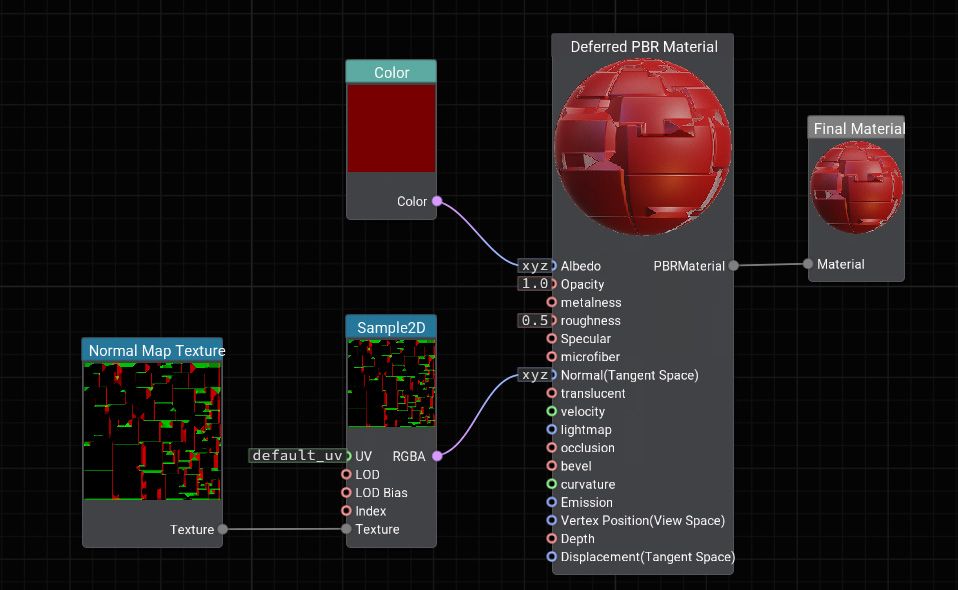Click the xyz field beside Albedo
The width and height of the screenshot is (958, 590).
click(533, 266)
